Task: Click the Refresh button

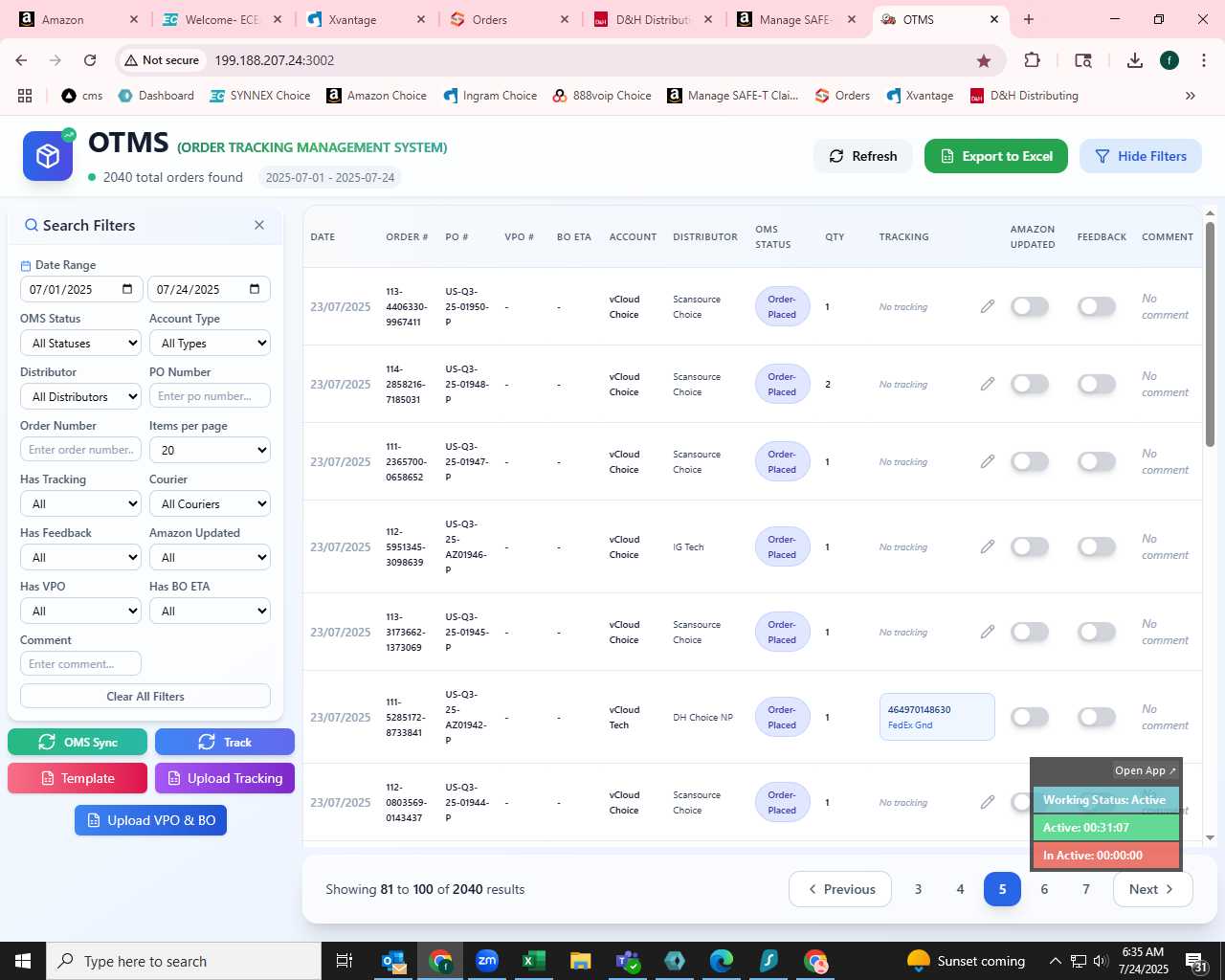Action: (x=863, y=156)
